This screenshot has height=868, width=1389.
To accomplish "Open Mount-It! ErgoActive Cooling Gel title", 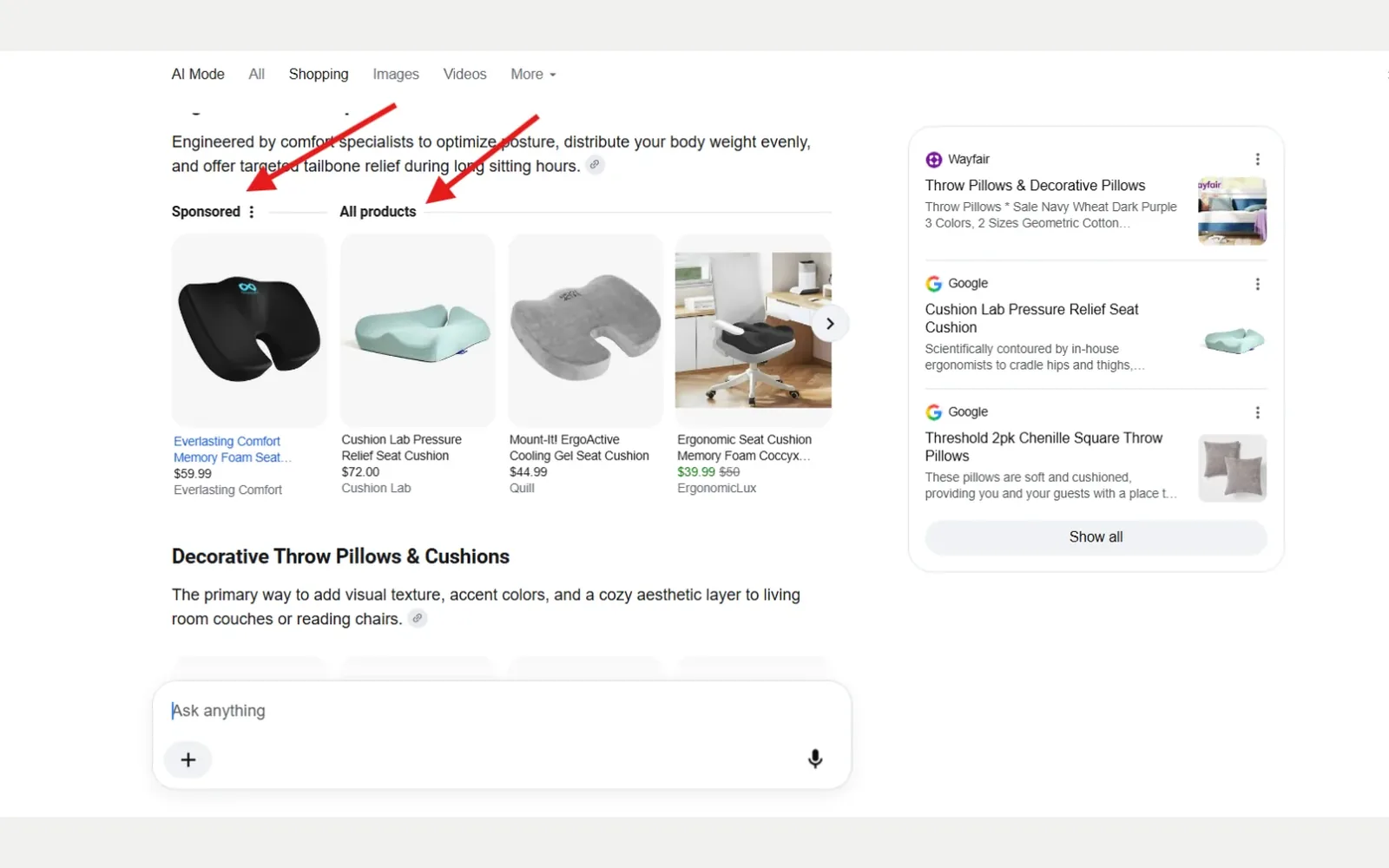I will pyautogui.click(x=579, y=448).
